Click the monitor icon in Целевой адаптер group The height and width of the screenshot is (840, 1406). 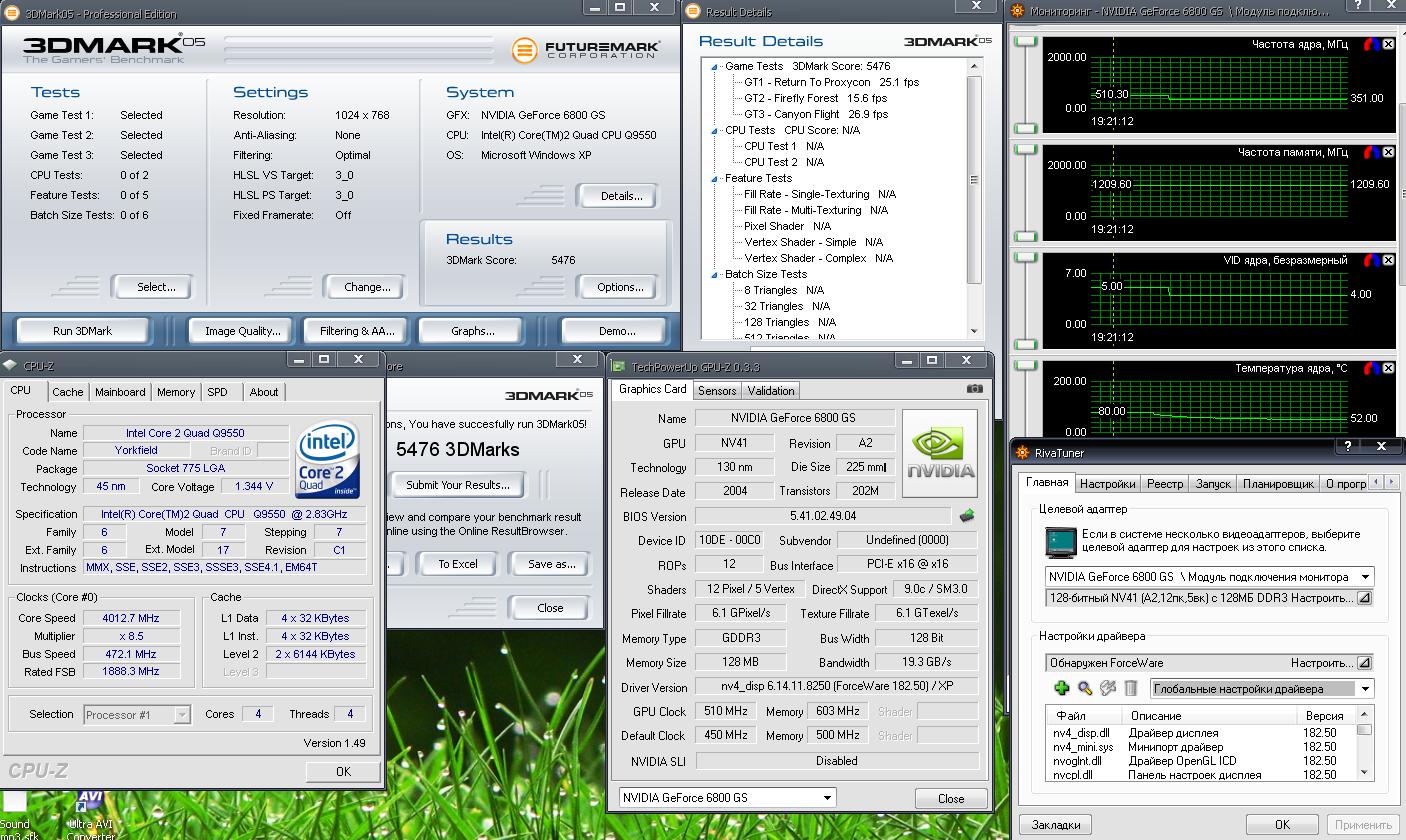click(x=1060, y=541)
